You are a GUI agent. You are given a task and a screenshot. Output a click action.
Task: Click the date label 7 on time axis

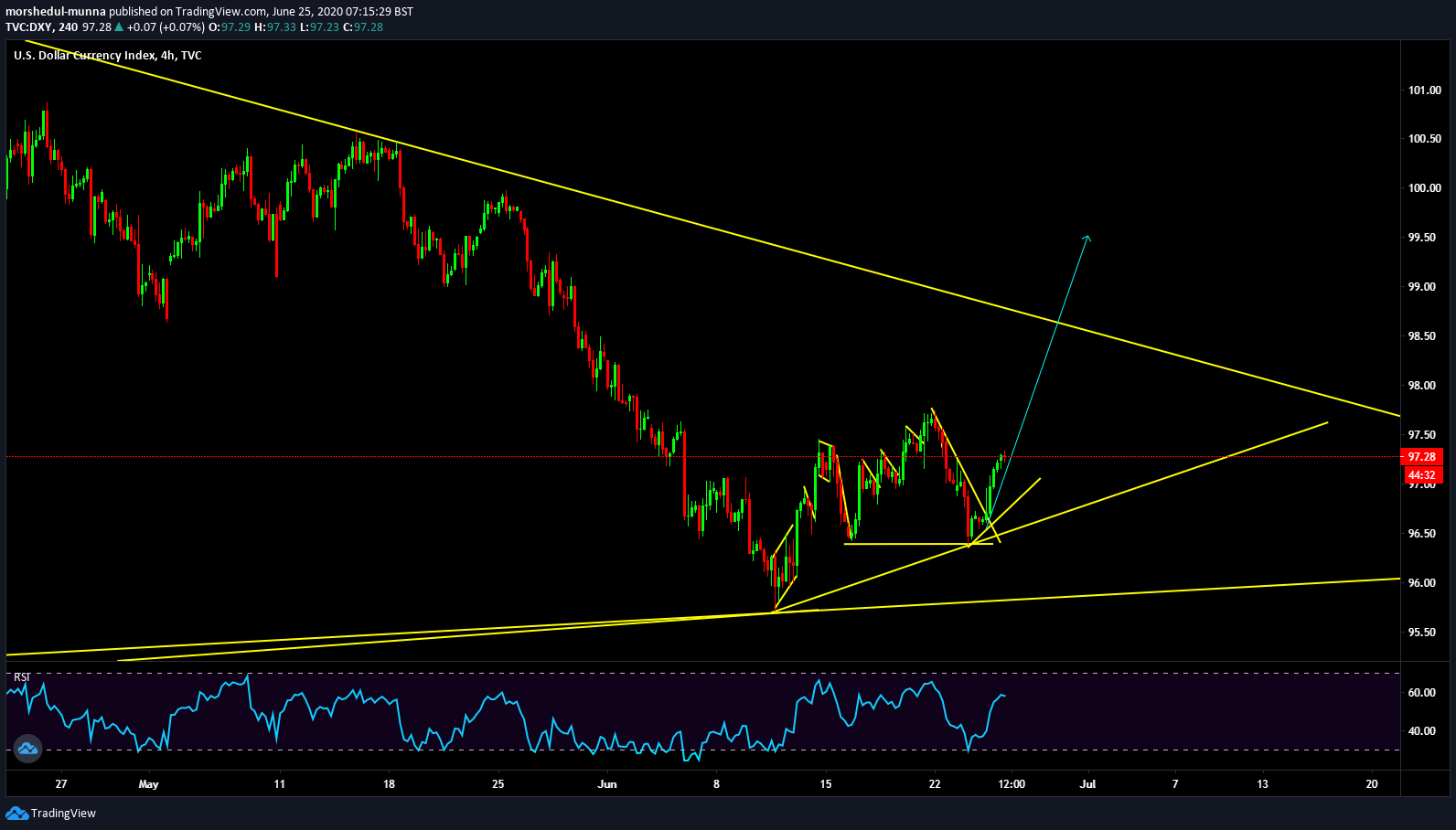pyautogui.click(x=1175, y=784)
